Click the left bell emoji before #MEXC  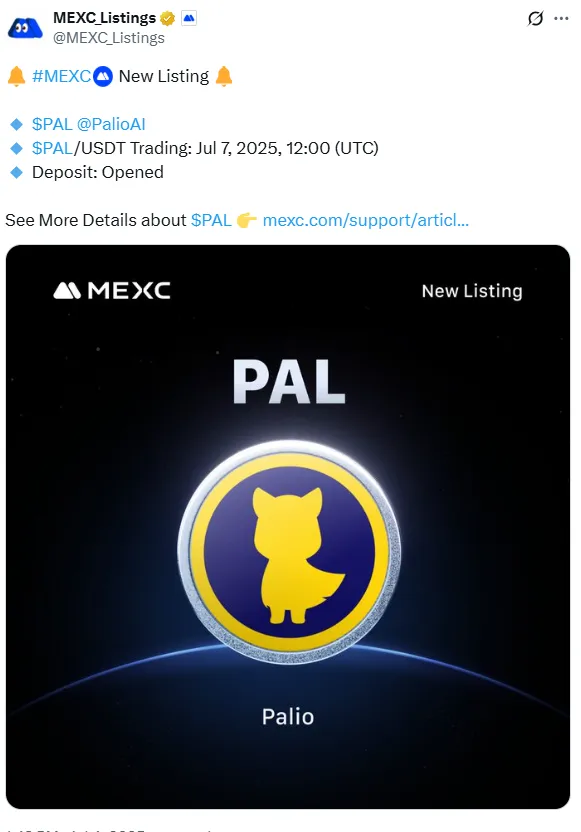[16, 76]
